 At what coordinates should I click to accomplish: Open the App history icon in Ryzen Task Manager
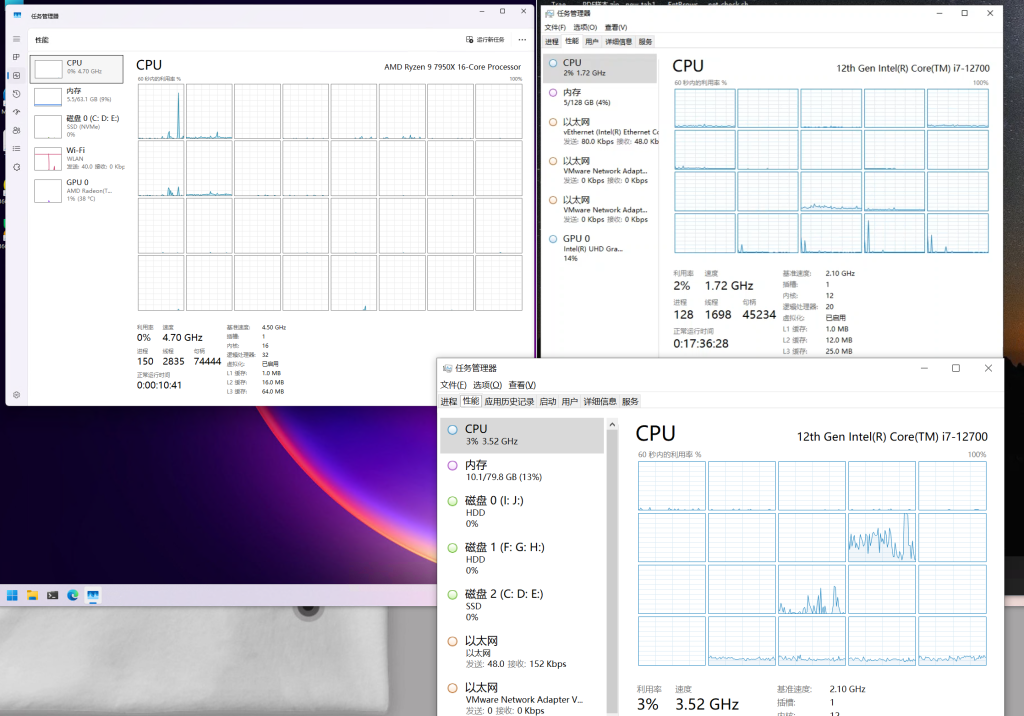click(x=16, y=94)
